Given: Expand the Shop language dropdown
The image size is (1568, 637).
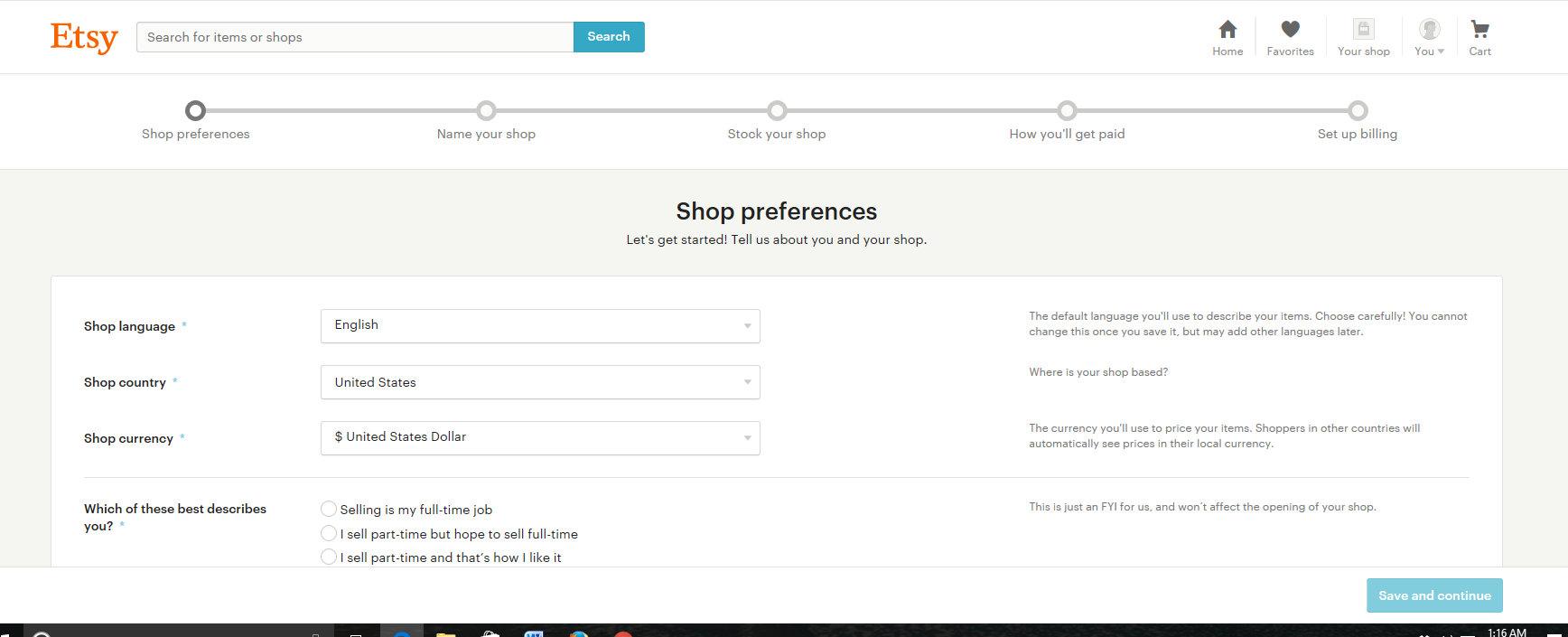Looking at the screenshot, I should [x=540, y=326].
